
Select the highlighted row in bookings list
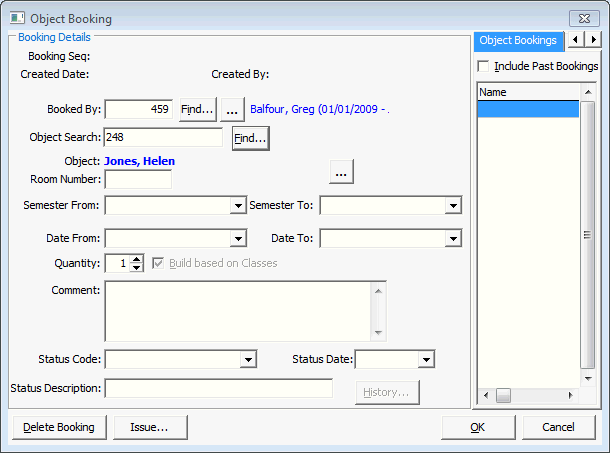coord(528,109)
